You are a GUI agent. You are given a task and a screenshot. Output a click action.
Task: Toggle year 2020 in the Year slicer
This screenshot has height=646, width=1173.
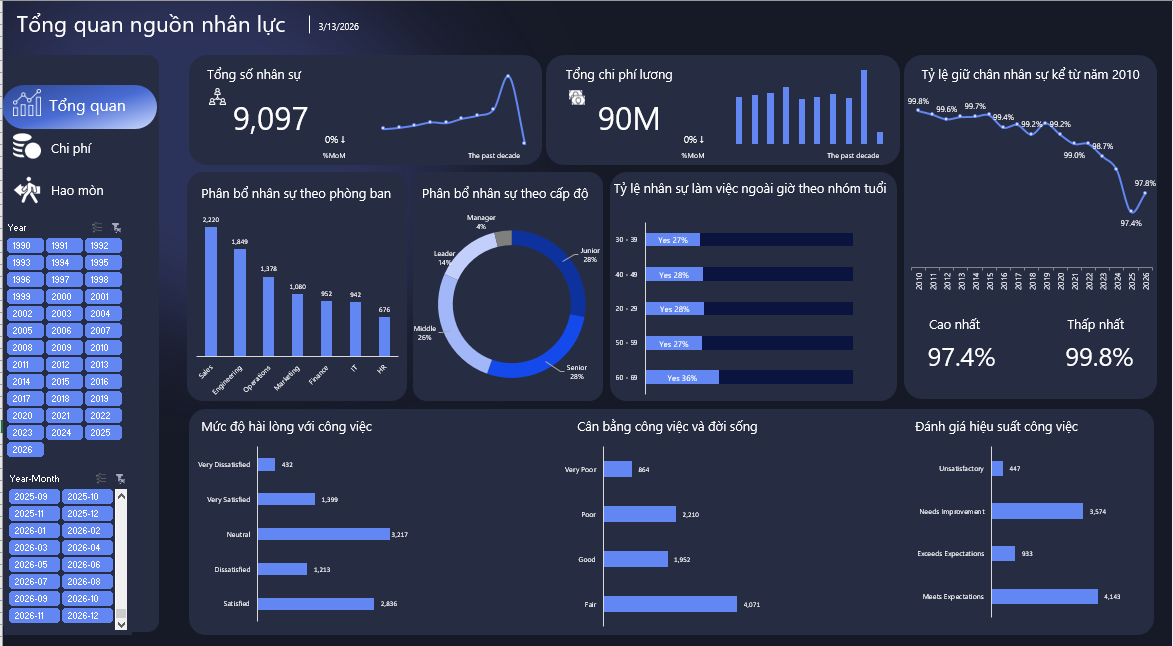[x=23, y=416]
